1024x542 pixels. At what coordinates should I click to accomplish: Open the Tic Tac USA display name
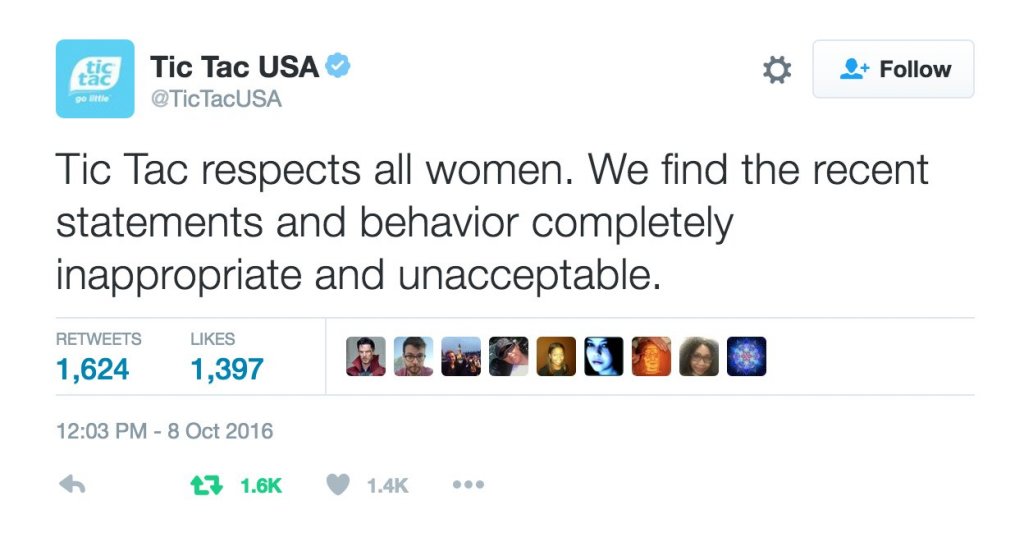(234, 67)
